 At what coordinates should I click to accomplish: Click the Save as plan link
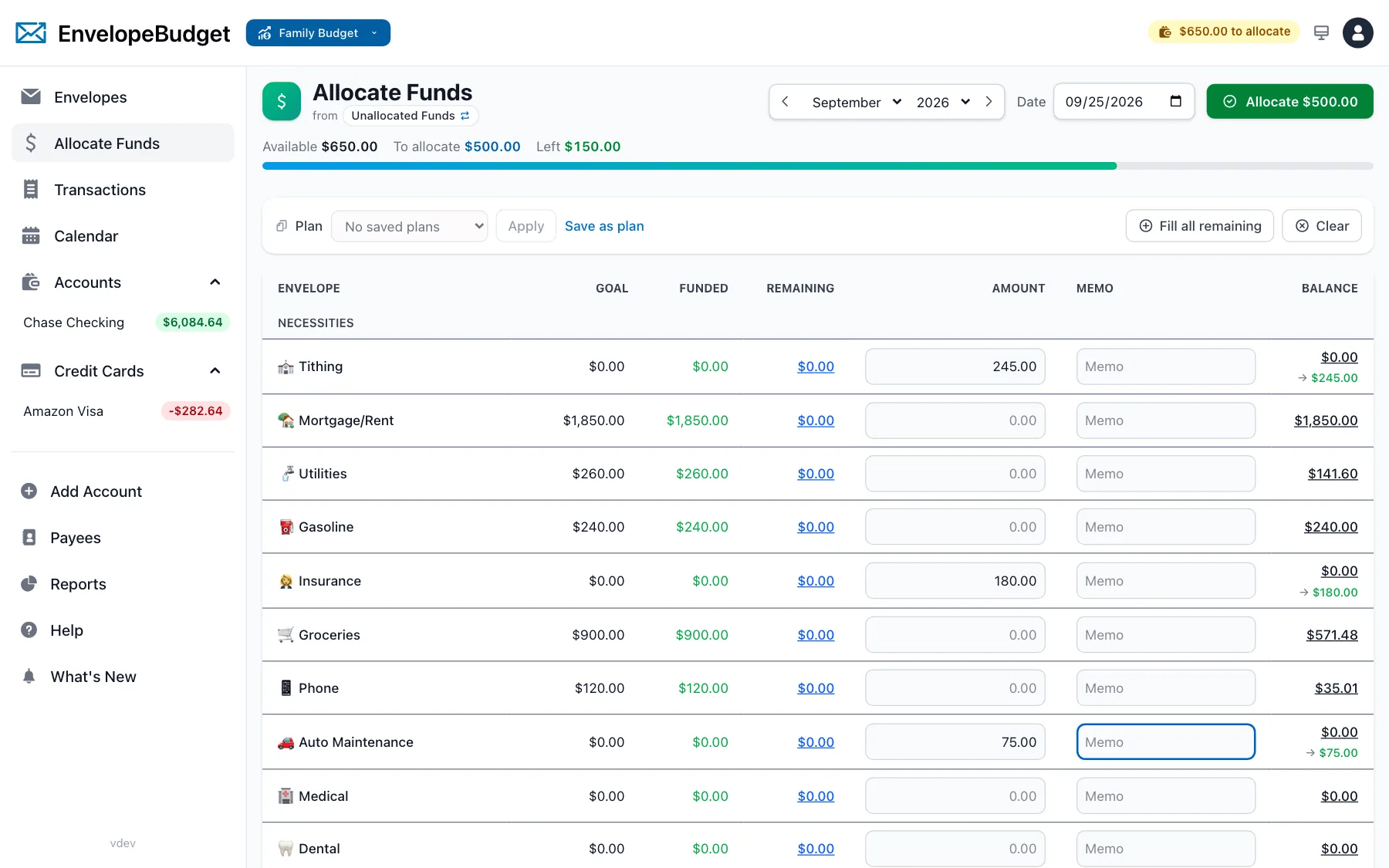click(x=604, y=226)
